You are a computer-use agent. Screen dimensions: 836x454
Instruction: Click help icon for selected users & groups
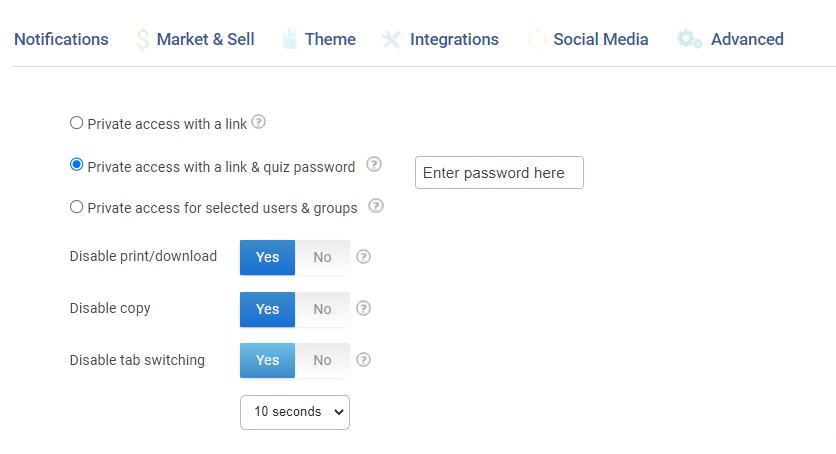[376, 207]
